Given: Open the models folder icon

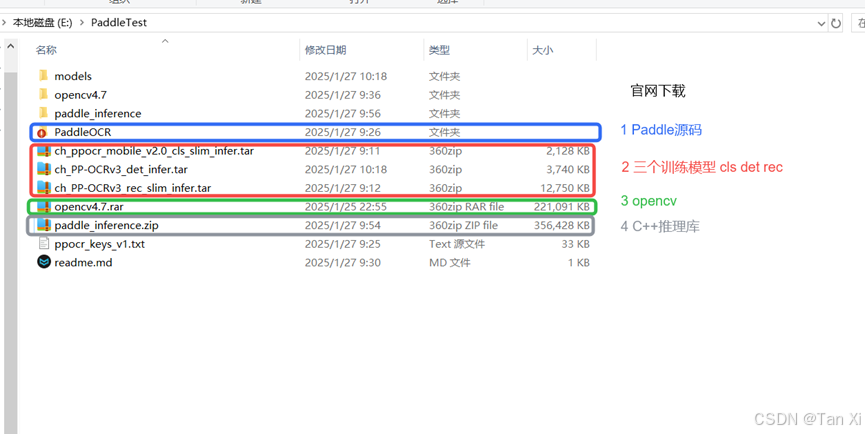Looking at the screenshot, I should pyautogui.click(x=44, y=76).
